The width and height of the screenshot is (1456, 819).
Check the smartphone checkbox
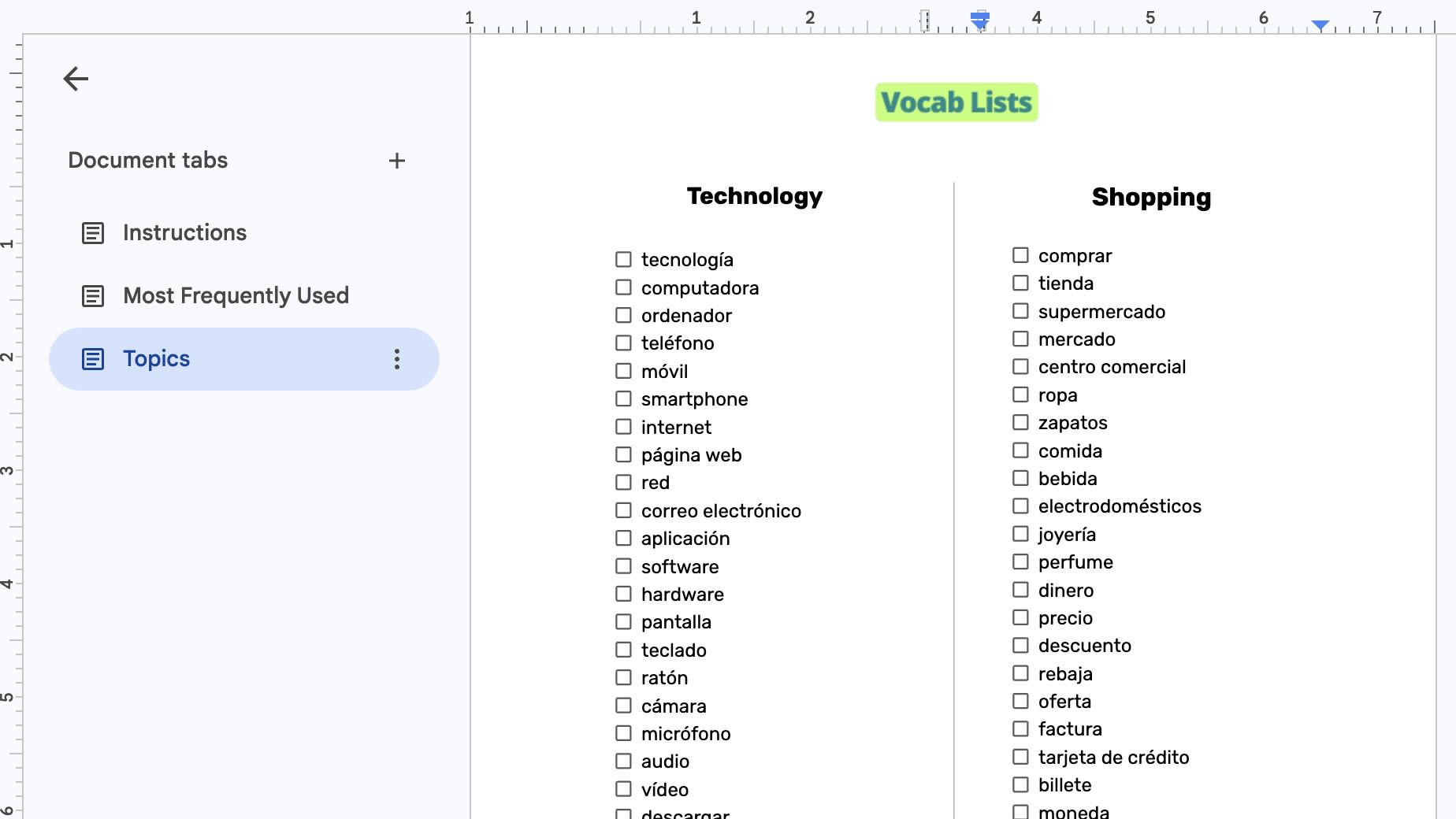click(623, 398)
